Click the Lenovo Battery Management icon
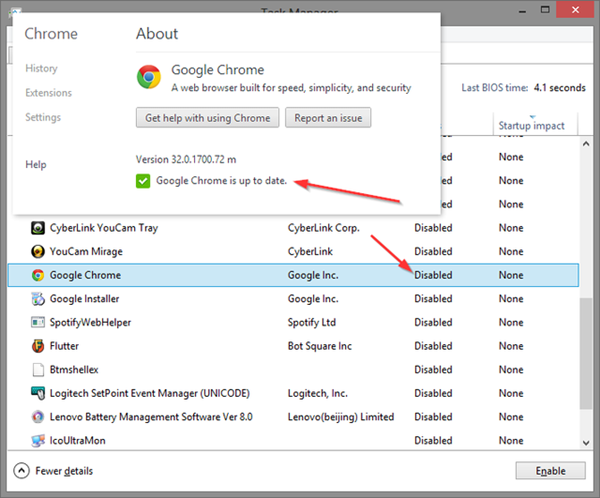The height and width of the screenshot is (498, 600). click(38, 417)
